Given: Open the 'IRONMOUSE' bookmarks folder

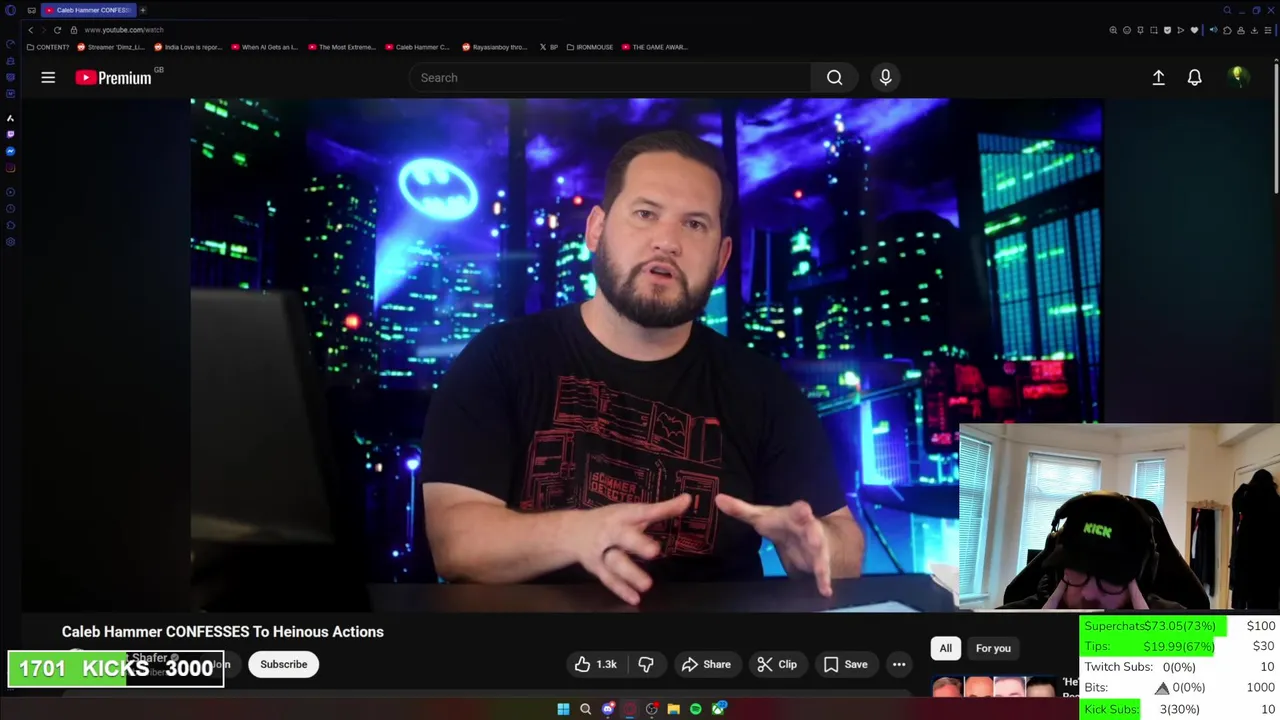Looking at the screenshot, I should click(x=590, y=47).
